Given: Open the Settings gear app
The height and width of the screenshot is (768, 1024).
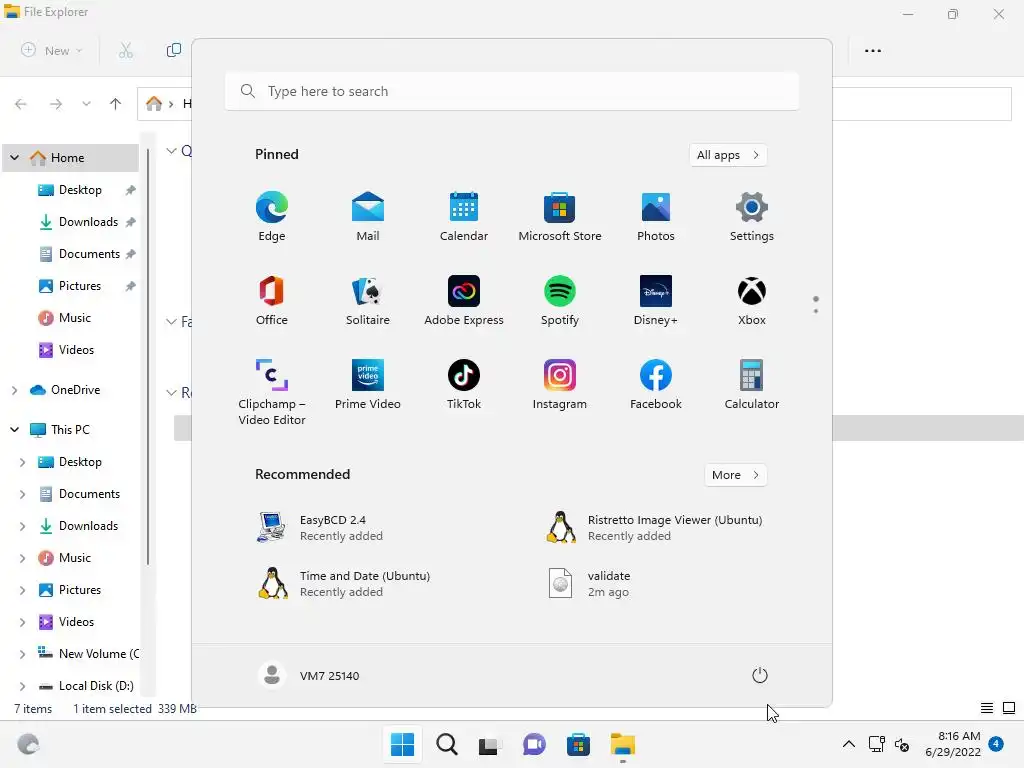Looking at the screenshot, I should (x=752, y=217).
